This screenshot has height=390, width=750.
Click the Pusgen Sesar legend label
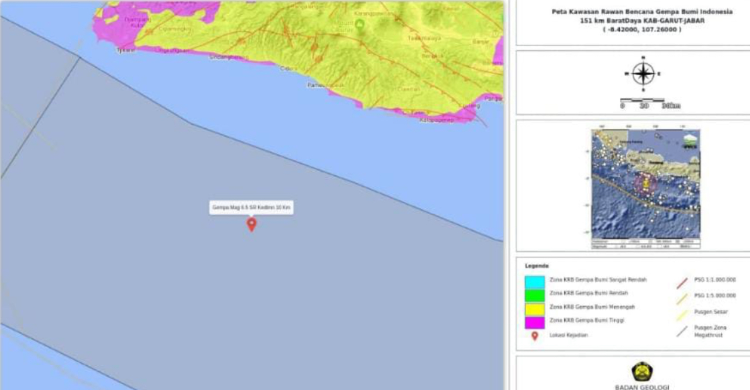[711, 312]
